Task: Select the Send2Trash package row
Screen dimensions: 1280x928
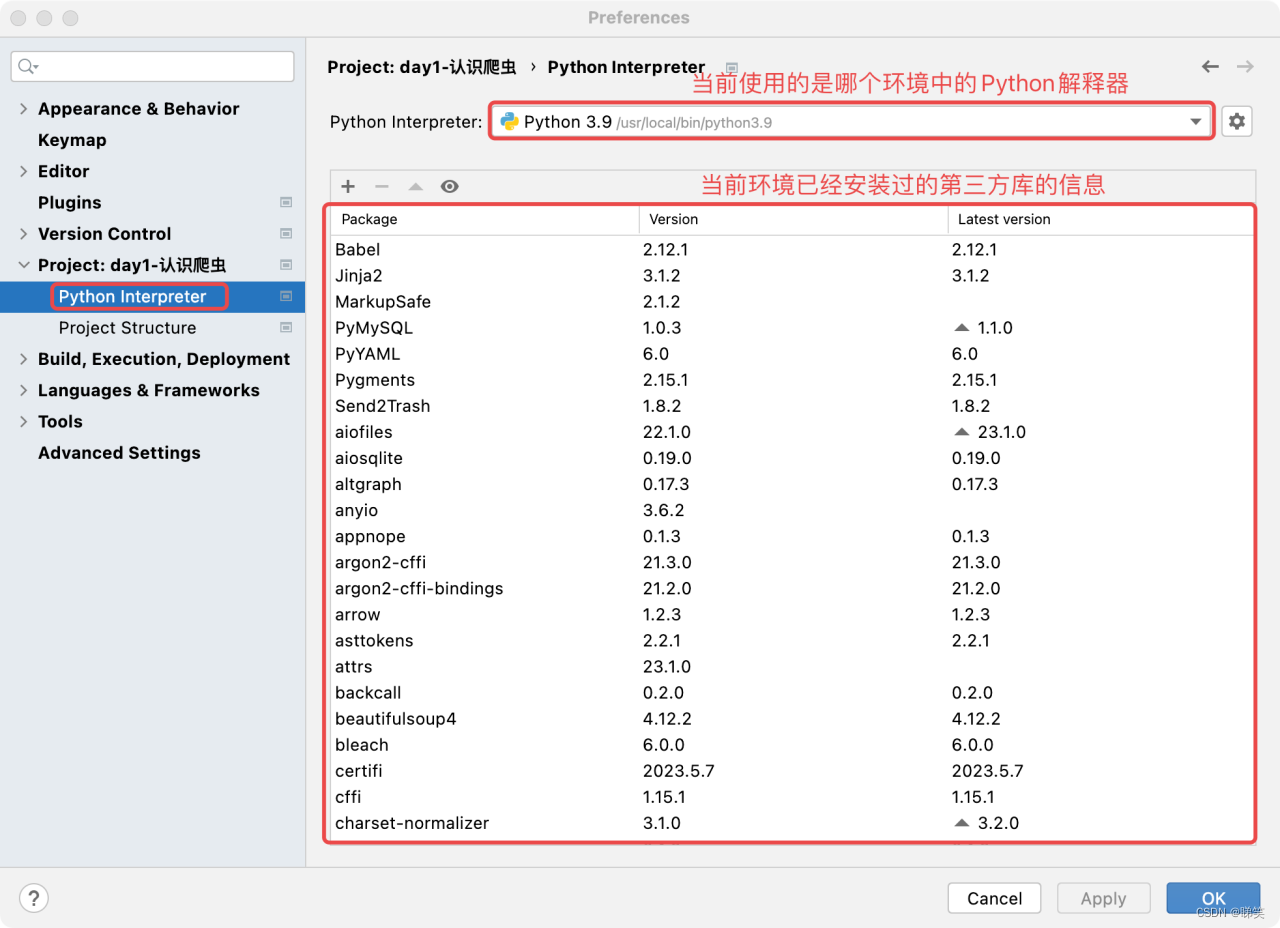Action: 792,406
